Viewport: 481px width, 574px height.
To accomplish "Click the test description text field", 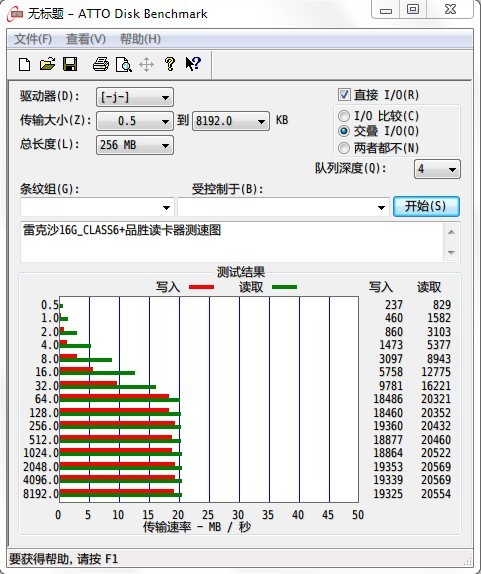I will [x=232, y=242].
